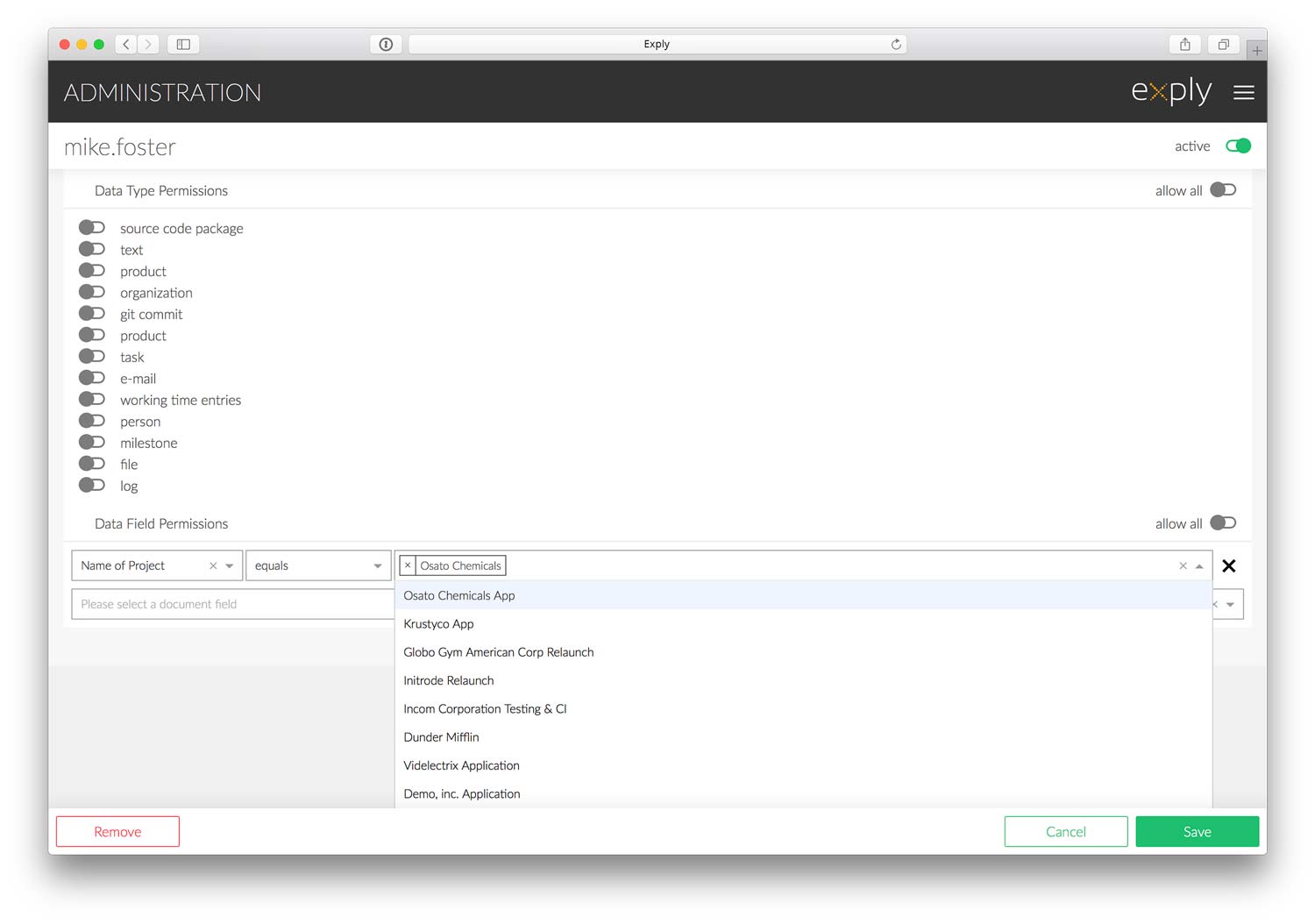
Task: Select Osato Chemicals App from list
Action: point(803,595)
